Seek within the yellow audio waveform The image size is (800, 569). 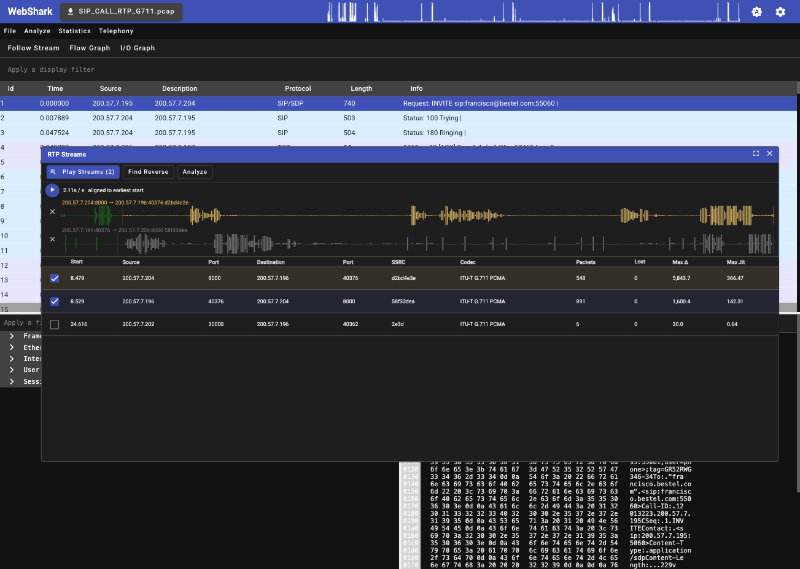(x=417, y=215)
